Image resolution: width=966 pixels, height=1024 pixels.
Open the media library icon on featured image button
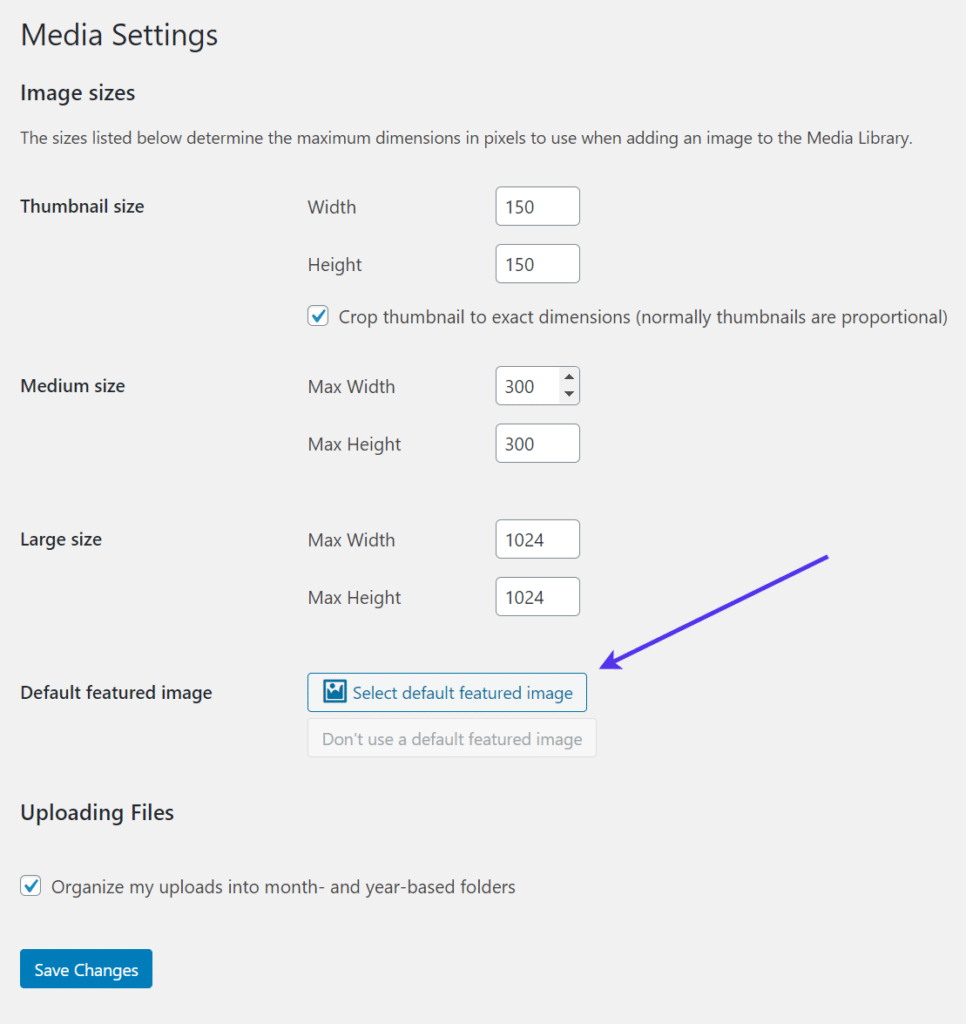click(x=335, y=692)
